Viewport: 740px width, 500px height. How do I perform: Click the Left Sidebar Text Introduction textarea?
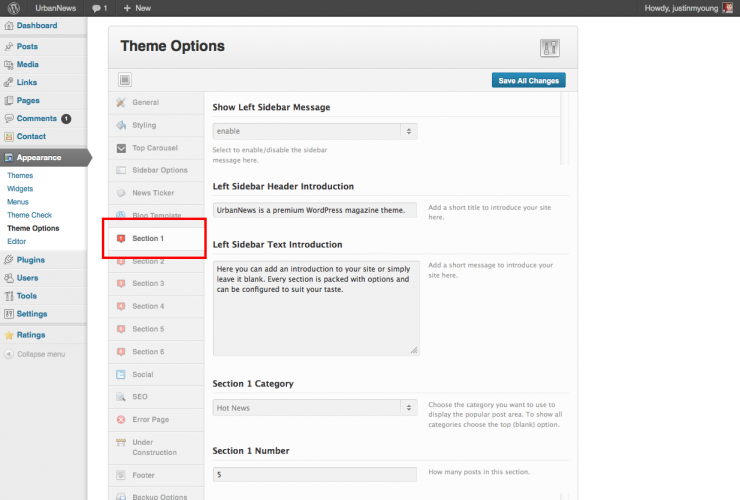pos(315,308)
